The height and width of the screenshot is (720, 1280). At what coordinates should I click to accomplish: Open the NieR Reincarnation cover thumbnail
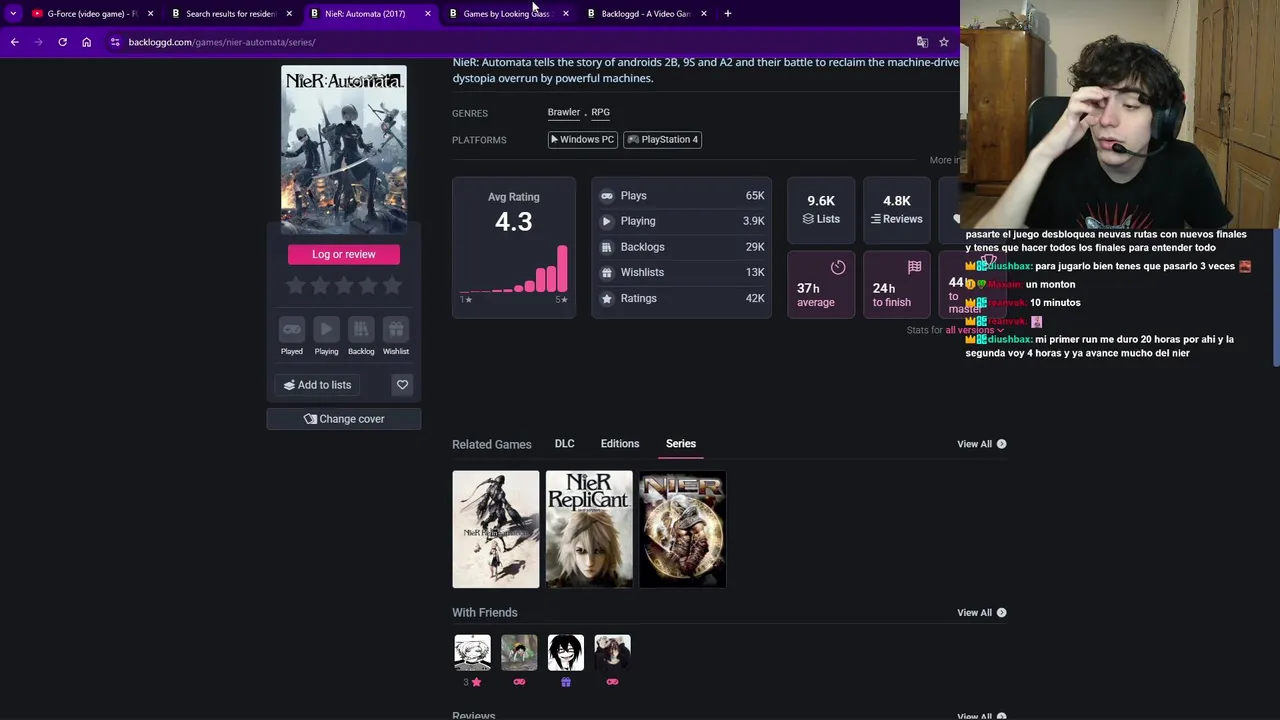pos(496,529)
